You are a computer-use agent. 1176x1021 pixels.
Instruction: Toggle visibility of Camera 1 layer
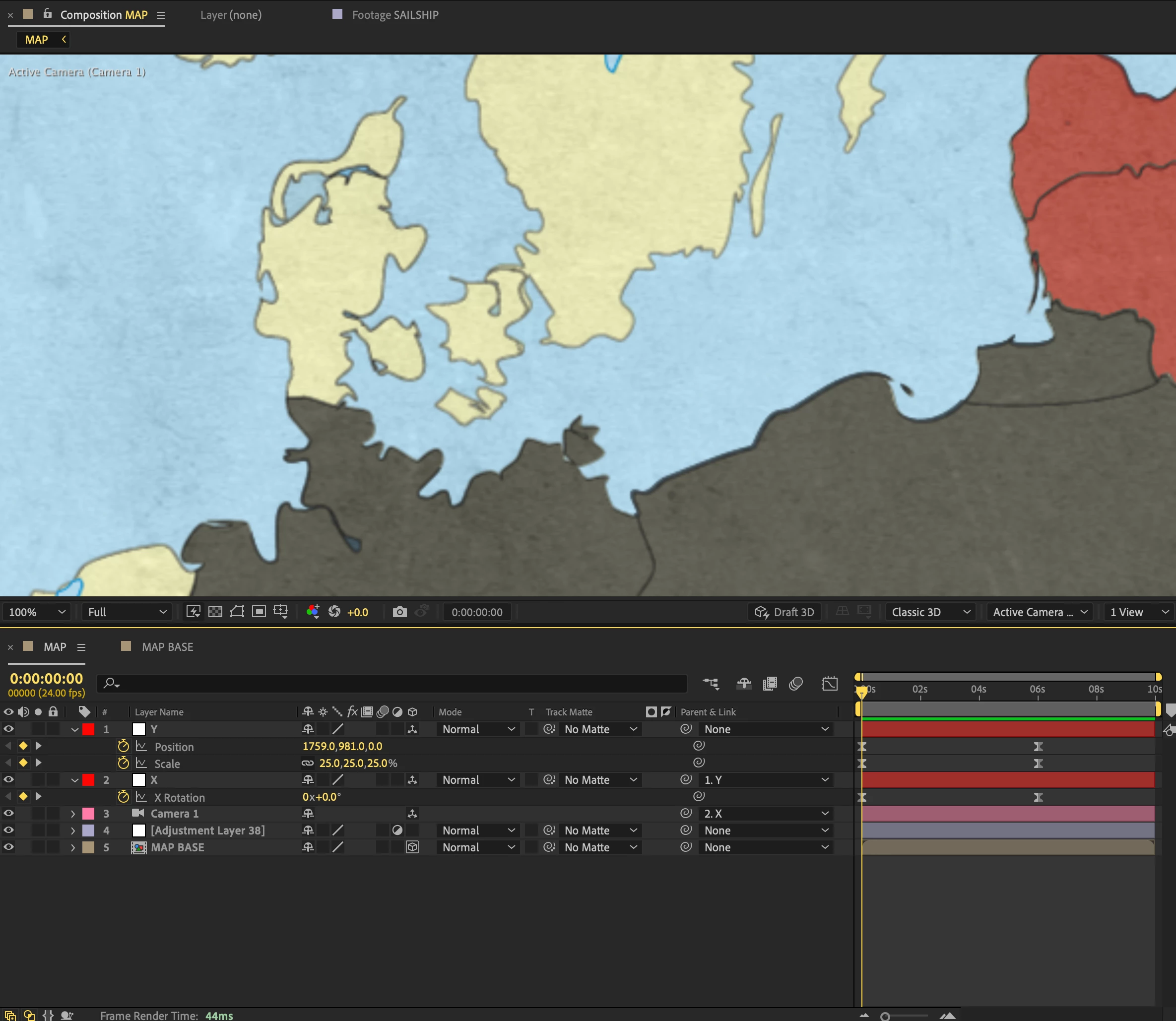8,814
